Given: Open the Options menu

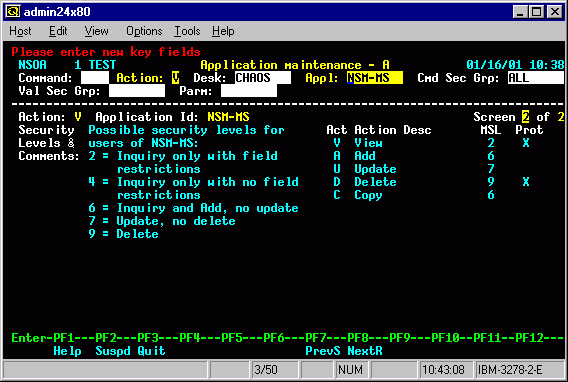Looking at the screenshot, I should (x=144, y=31).
